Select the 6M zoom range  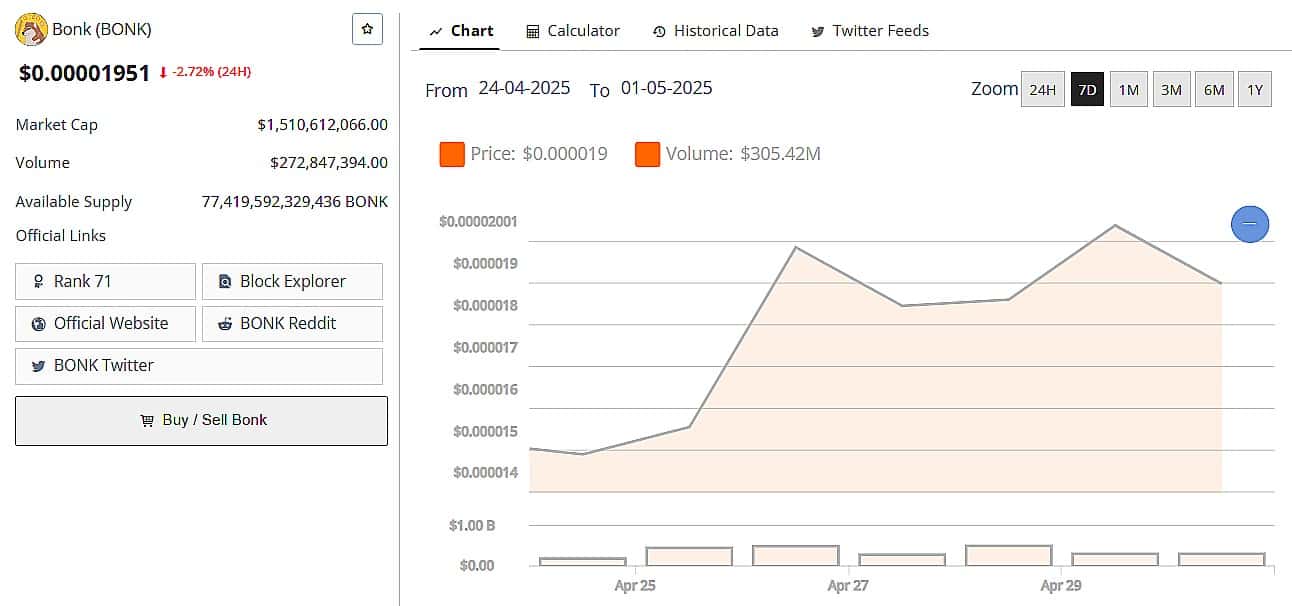[x=1214, y=89]
